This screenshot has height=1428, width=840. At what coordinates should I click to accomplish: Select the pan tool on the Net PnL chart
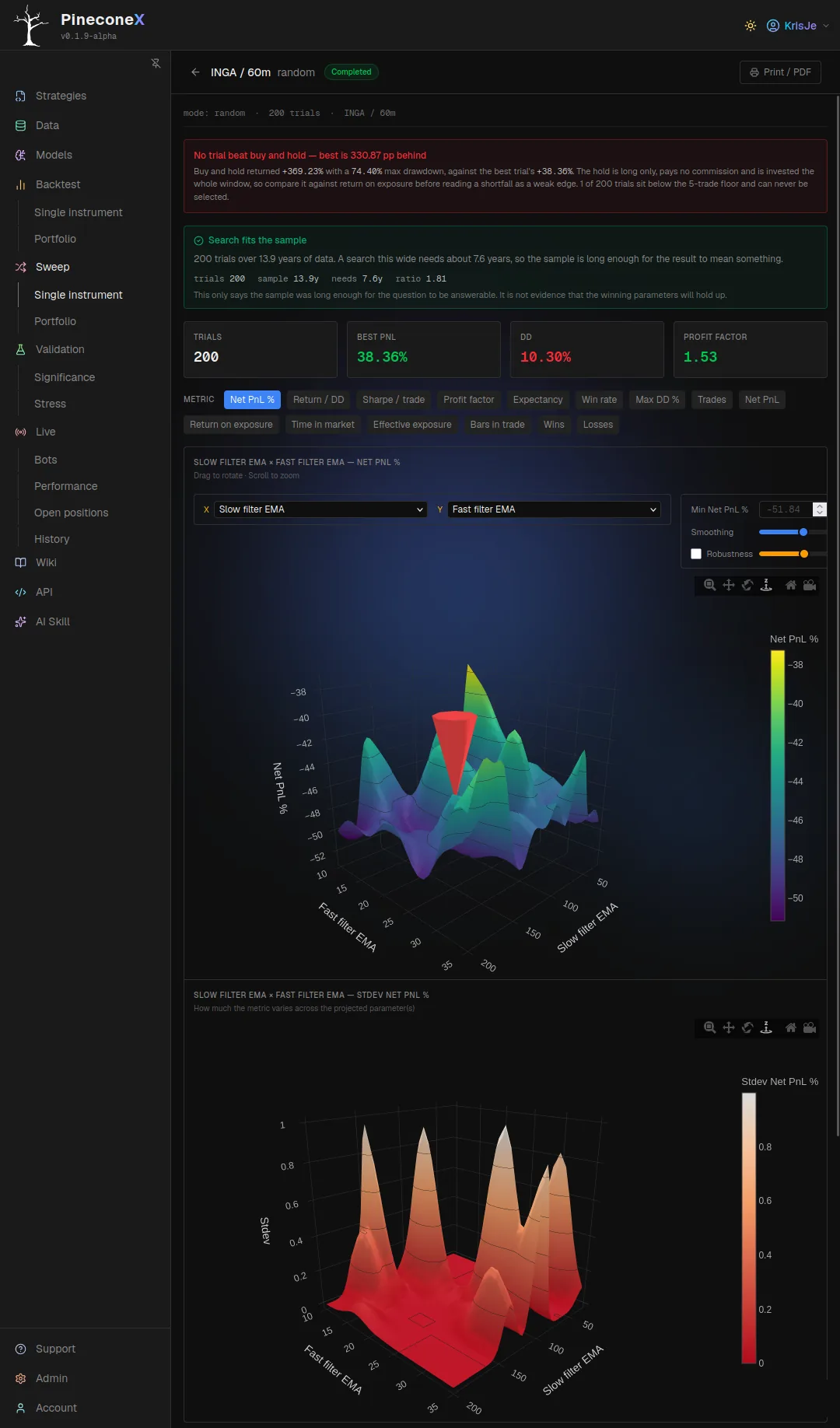[x=729, y=585]
